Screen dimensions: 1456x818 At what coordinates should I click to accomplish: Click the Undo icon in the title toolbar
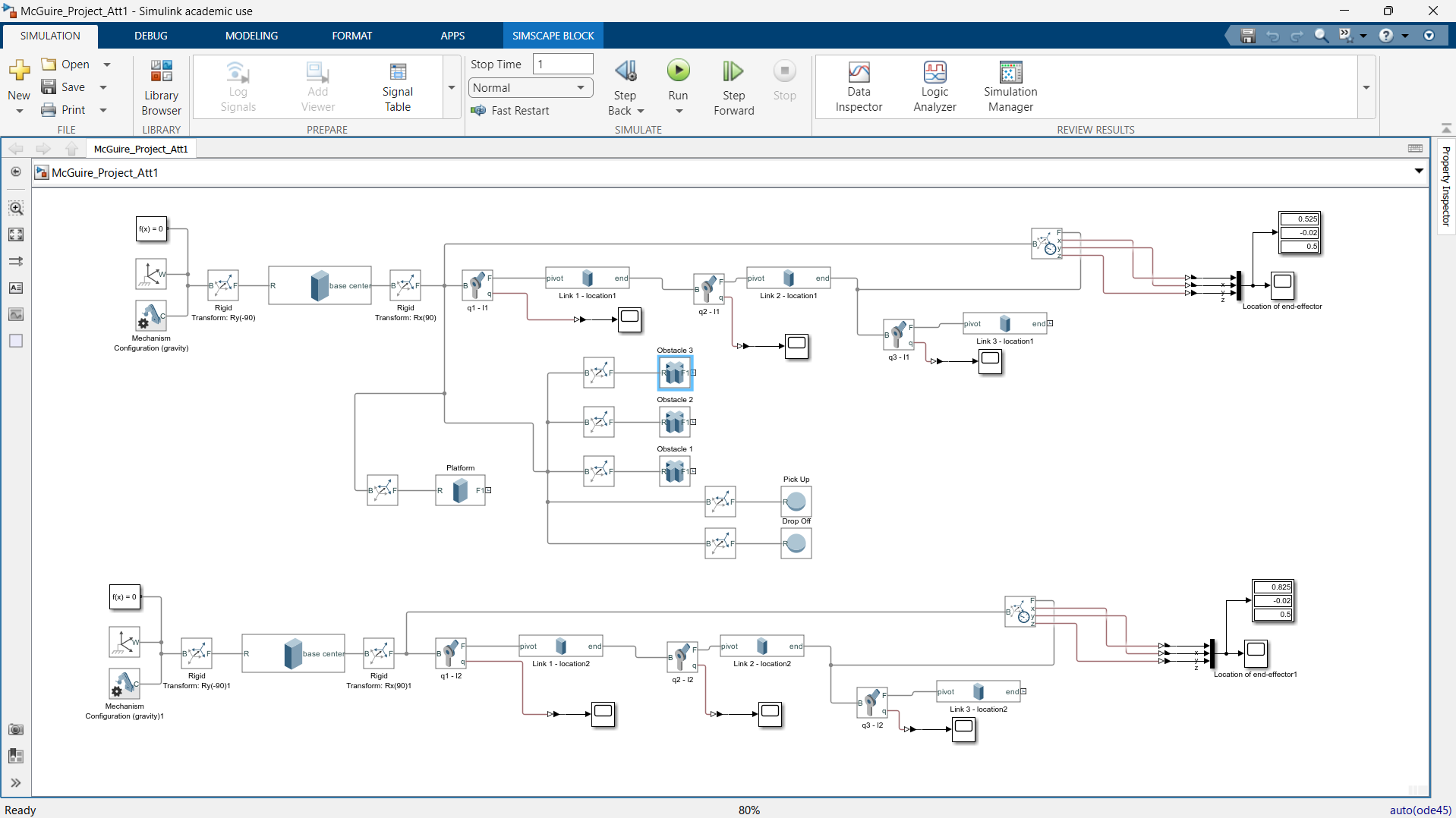(1272, 36)
